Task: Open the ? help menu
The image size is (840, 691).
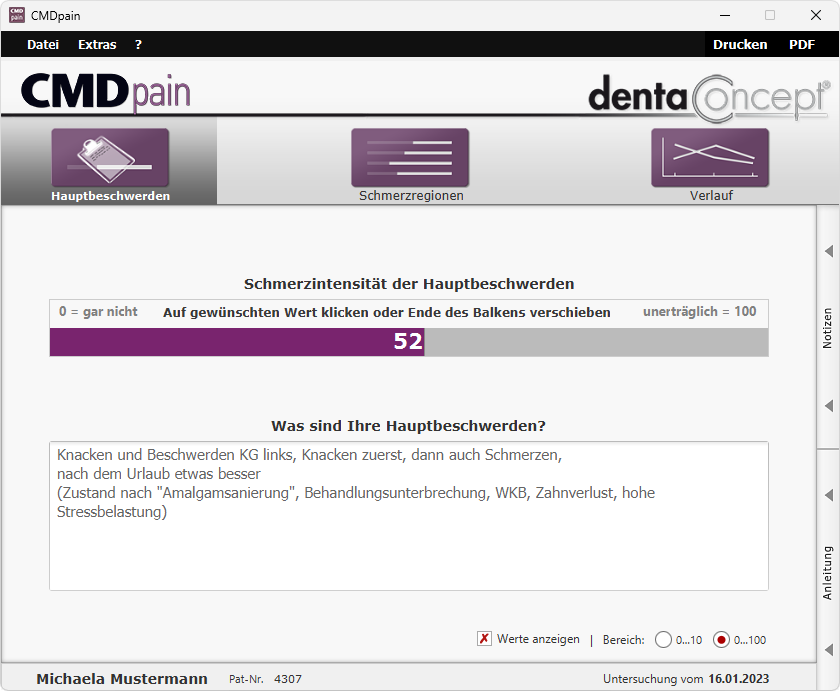Action: point(138,44)
